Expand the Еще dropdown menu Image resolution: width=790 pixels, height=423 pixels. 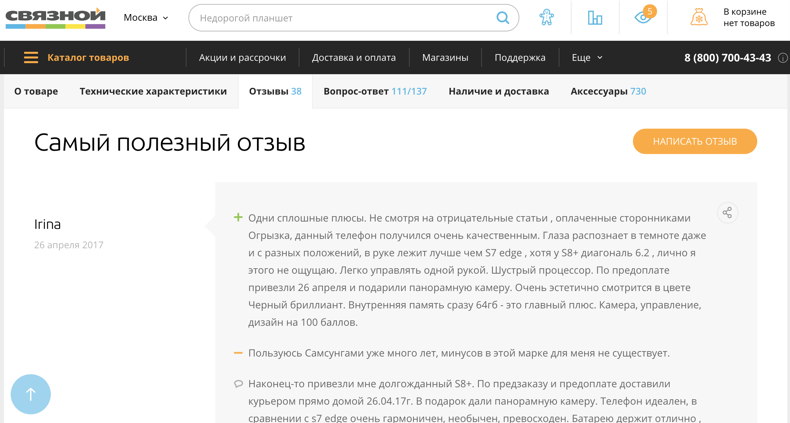(x=587, y=57)
